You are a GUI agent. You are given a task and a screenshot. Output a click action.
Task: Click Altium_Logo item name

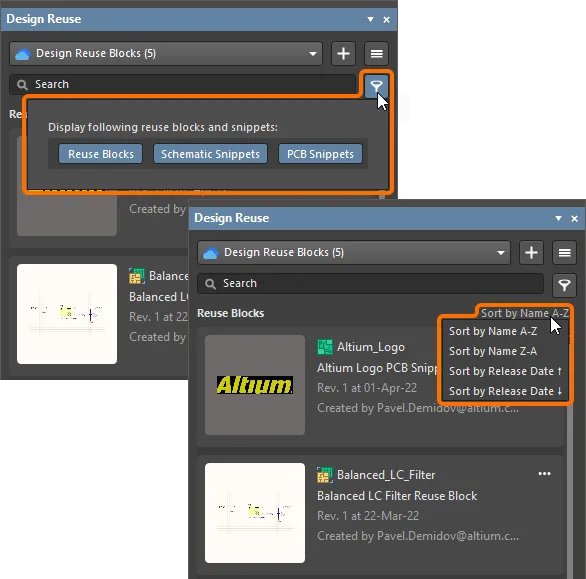coord(371,347)
